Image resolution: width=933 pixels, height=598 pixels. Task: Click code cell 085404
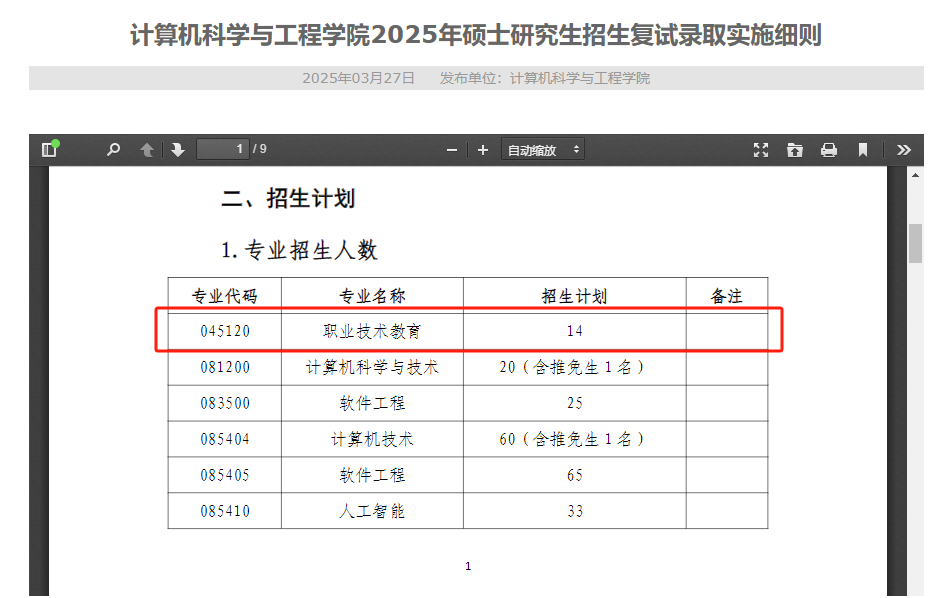click(225, 439)
